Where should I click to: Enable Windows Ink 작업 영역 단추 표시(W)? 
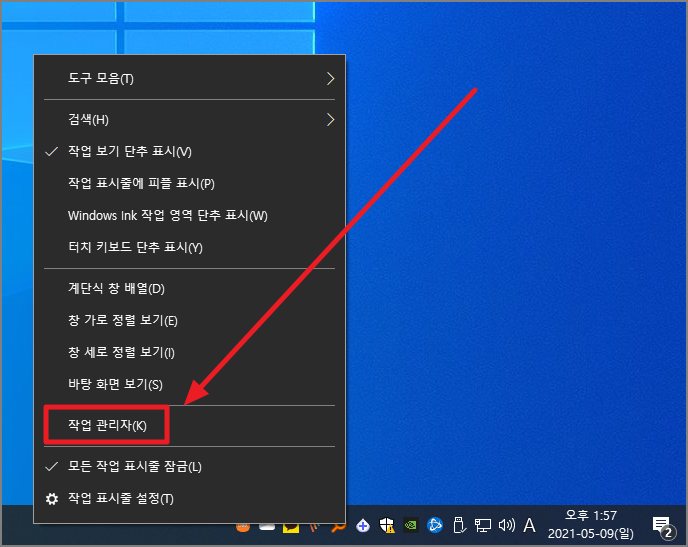[189, 215]
